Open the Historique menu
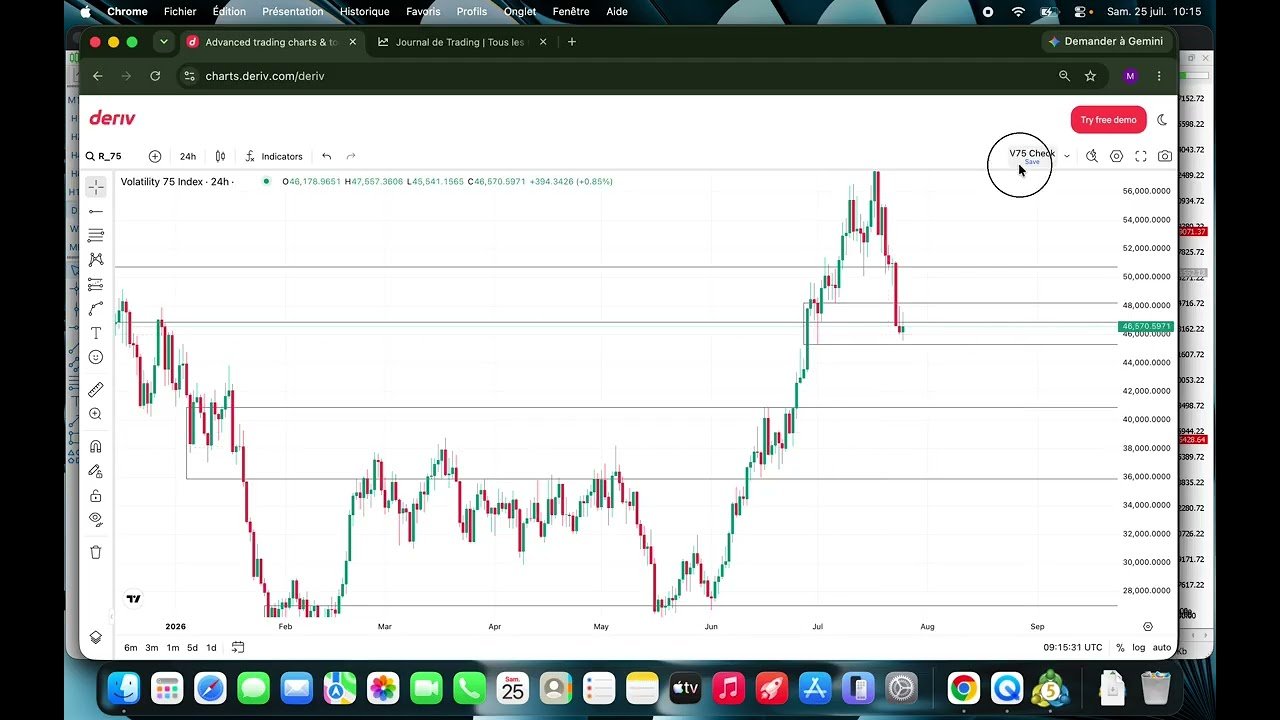This screenshot has height=720, width=1280. pyautogui.click(x=364, y=12)
